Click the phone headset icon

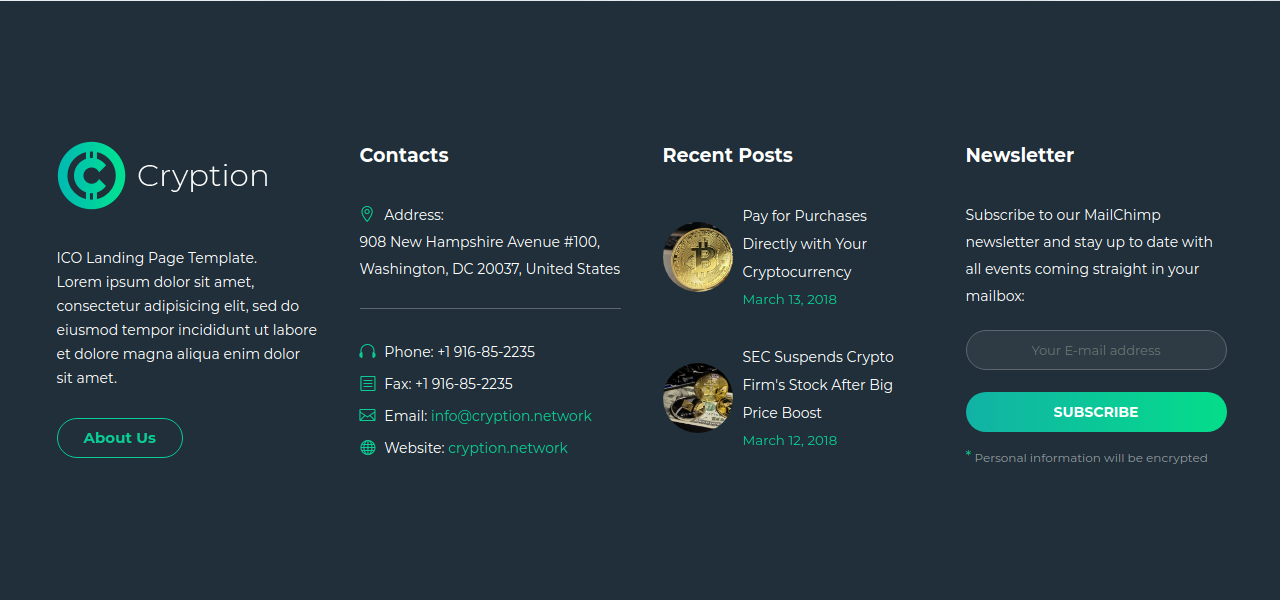click(x=367, y=352)
